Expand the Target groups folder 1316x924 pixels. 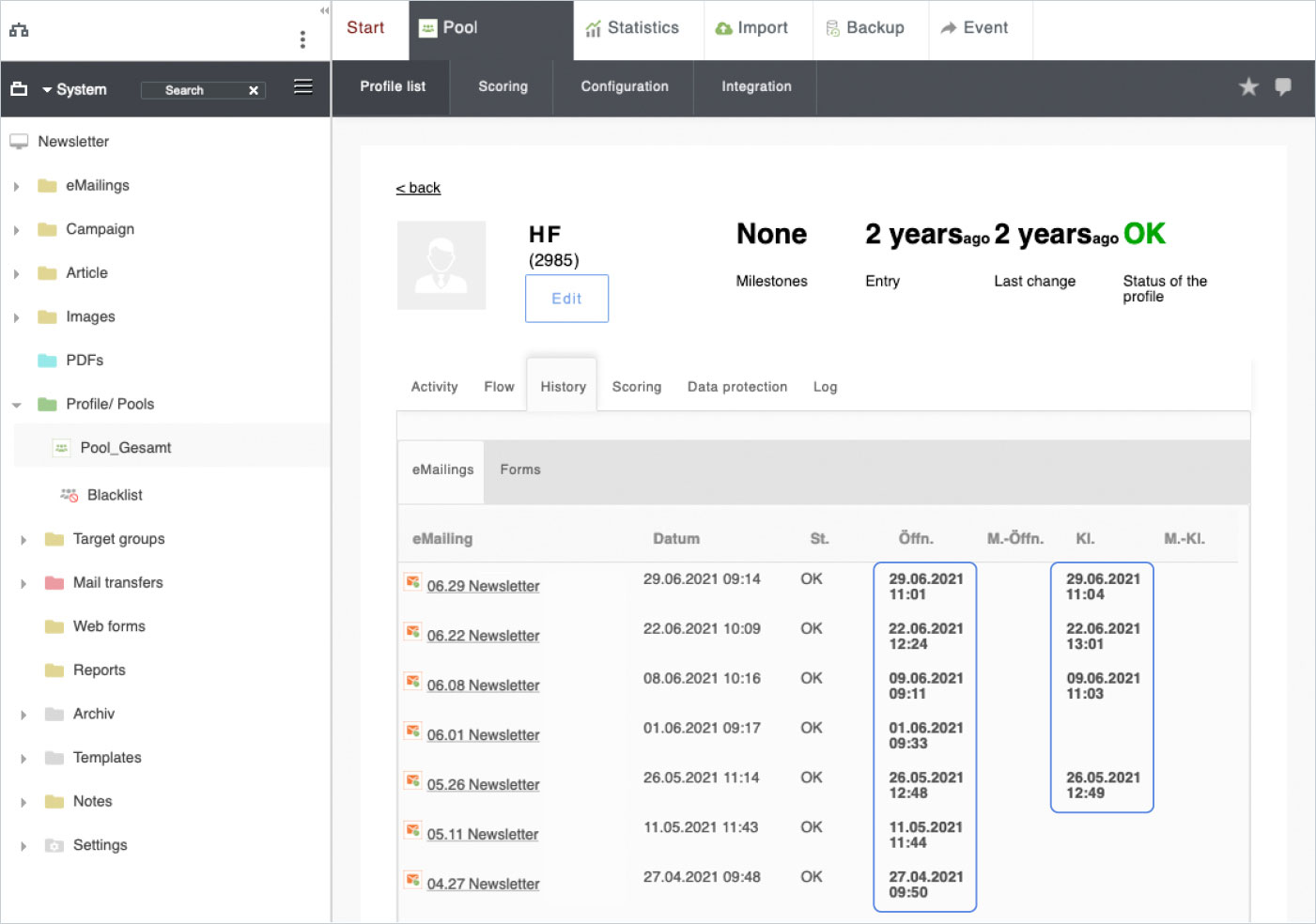pyautogui.click(x=23, y=540)
